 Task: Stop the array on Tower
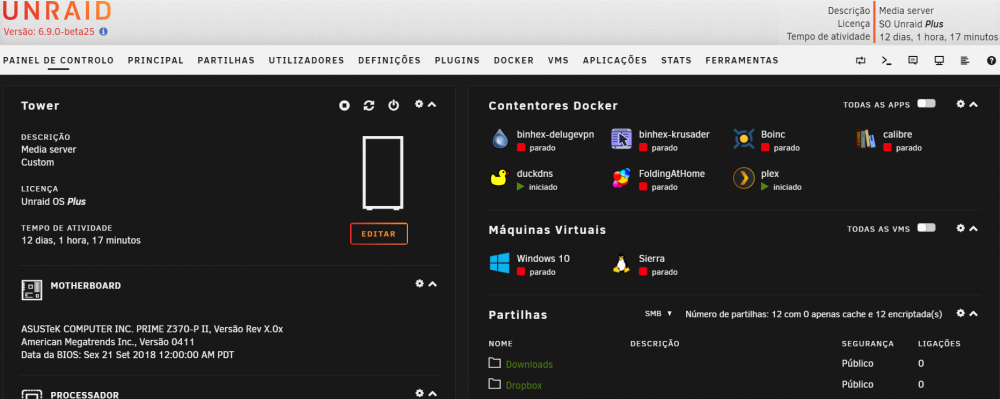pyautogui.click(x=344, y=105)
